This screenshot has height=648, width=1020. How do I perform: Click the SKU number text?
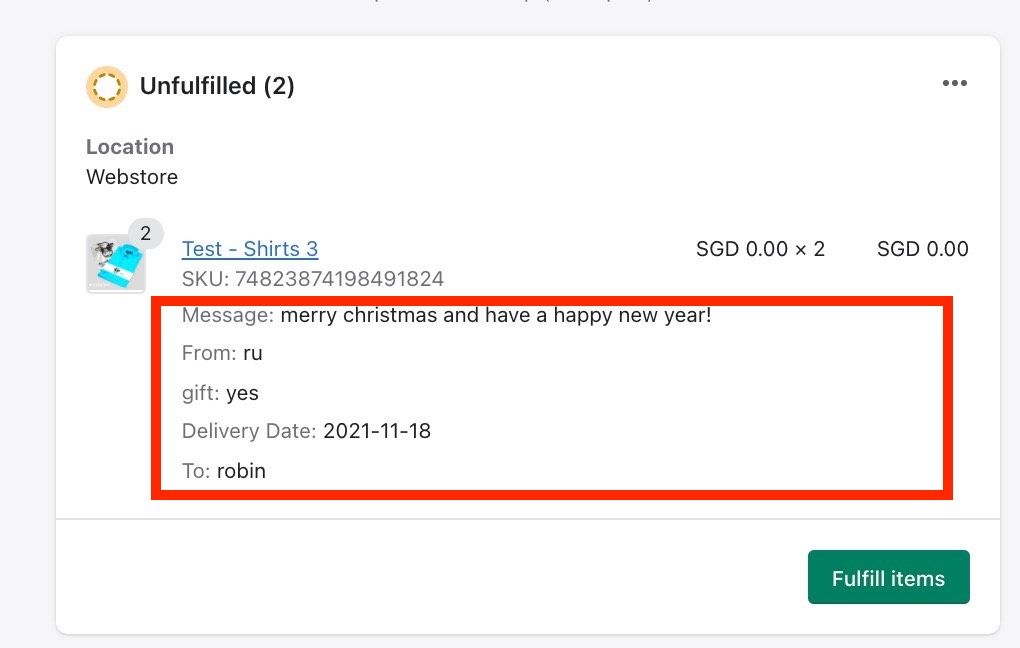pos(339,279)
